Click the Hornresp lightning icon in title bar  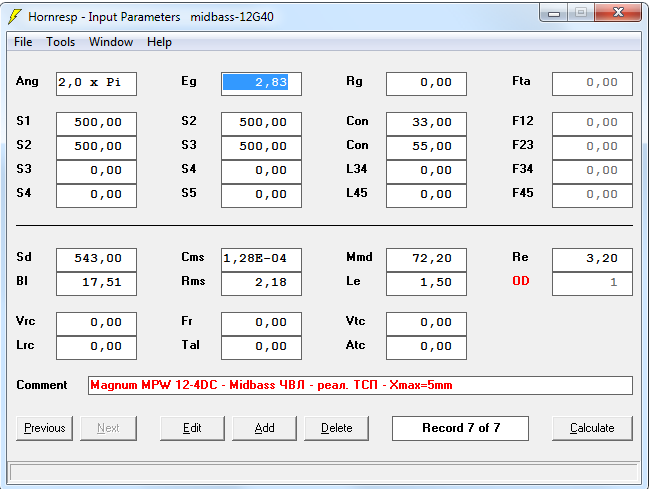click(15, 17)
